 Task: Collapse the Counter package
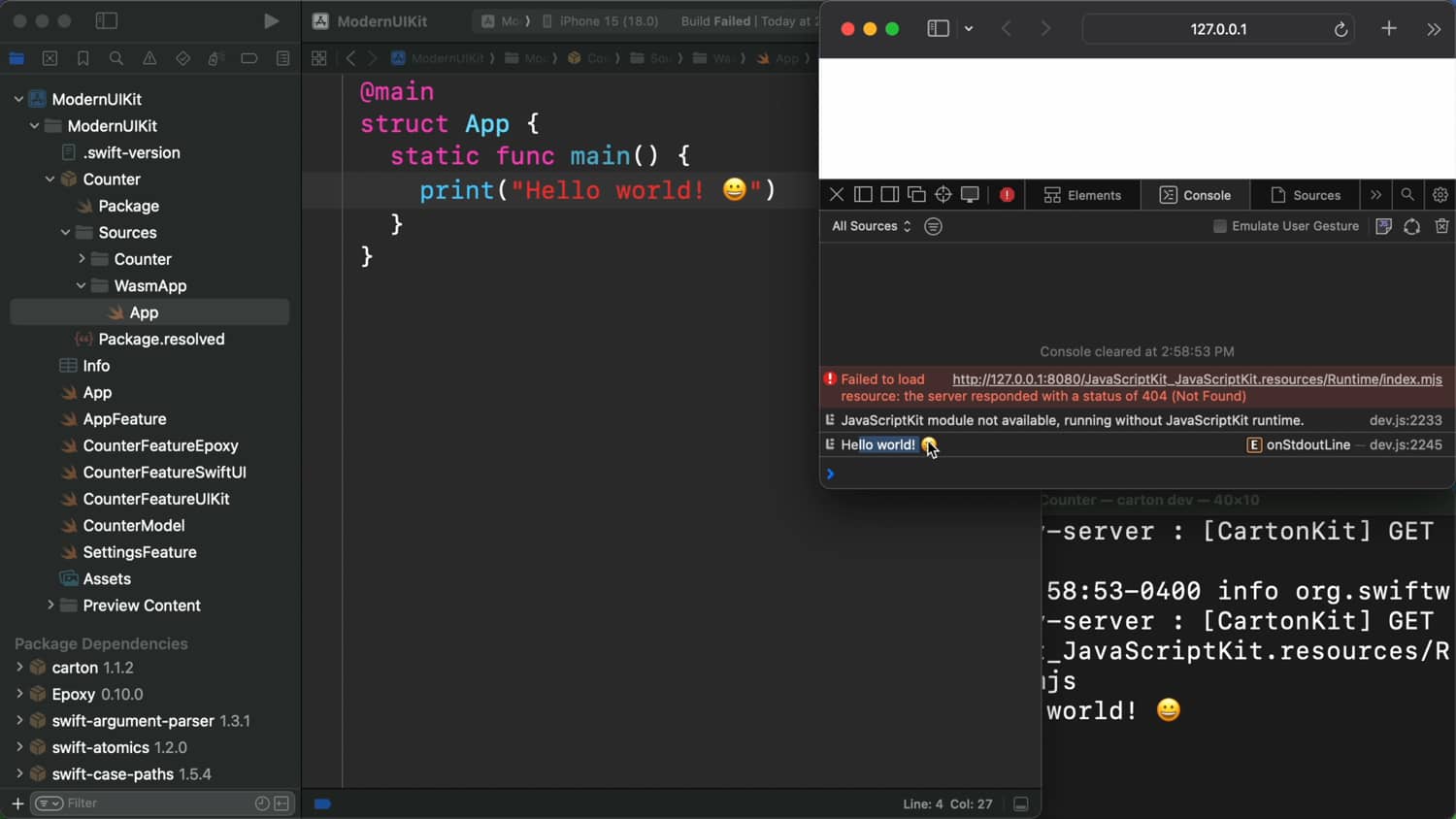[50, 179]
